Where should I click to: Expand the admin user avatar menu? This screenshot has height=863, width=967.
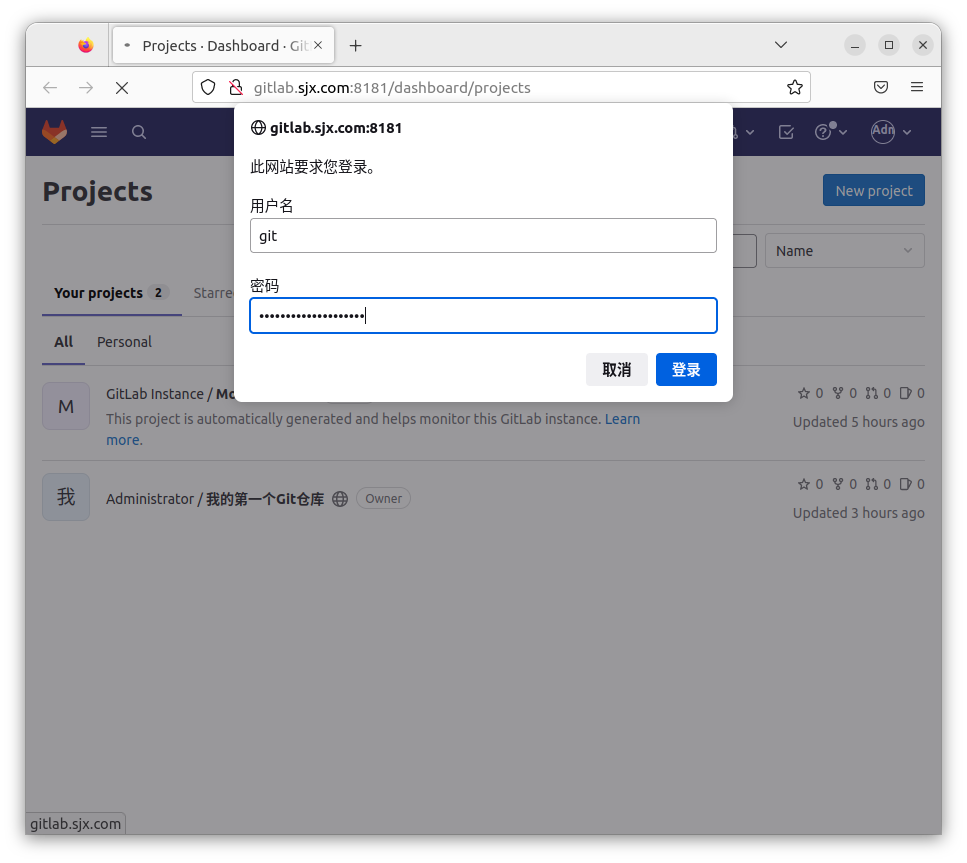[891, 132]
